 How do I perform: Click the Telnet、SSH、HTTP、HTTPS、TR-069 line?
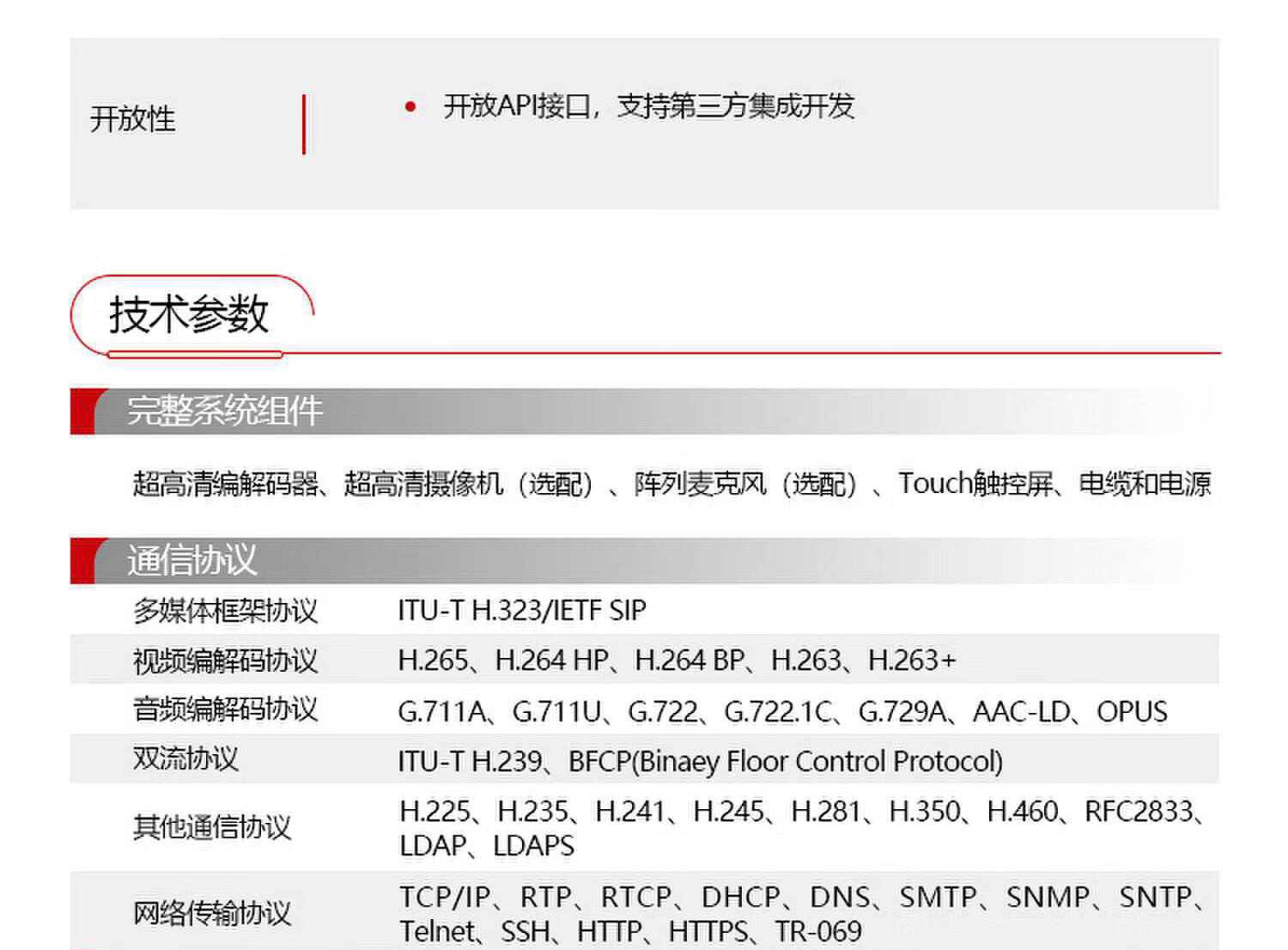coord(630,932)
